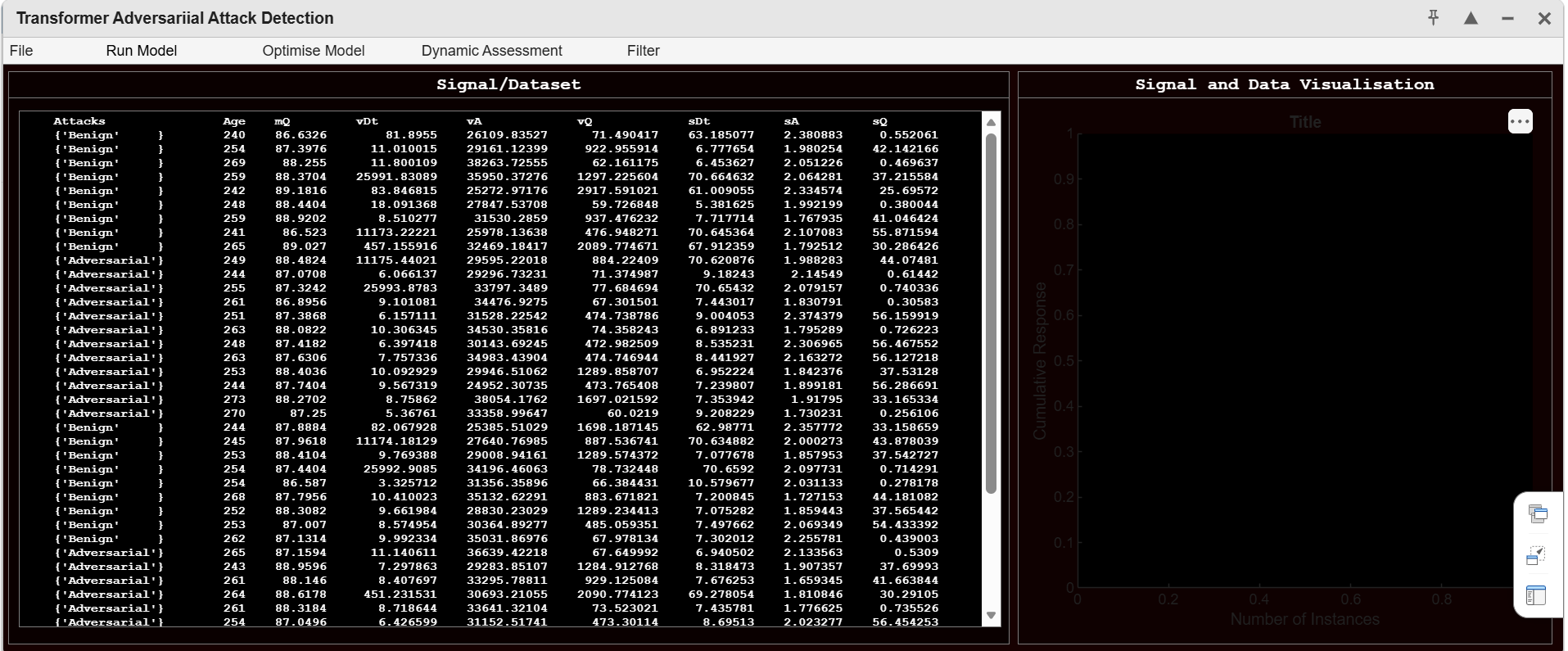The width and height of the screenshot is (1568, 651).
Task: Pin the window with the pushpin icon
Action: (x=1434, y=18)
